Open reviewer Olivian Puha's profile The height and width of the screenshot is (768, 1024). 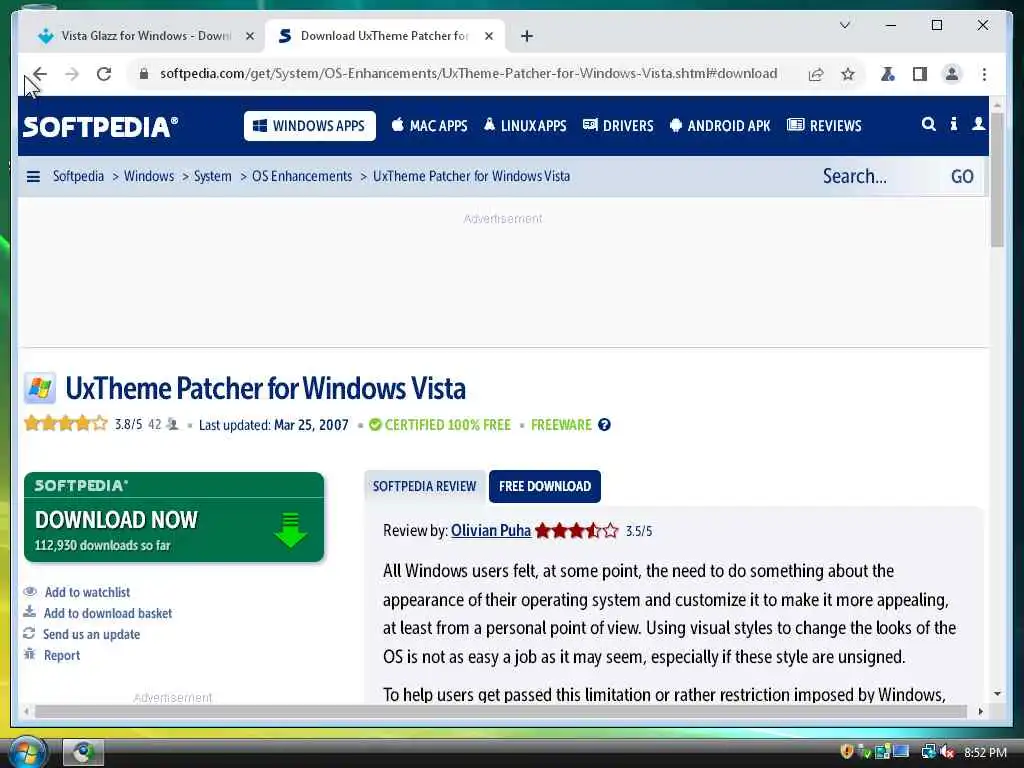click(x=490, y=530)
